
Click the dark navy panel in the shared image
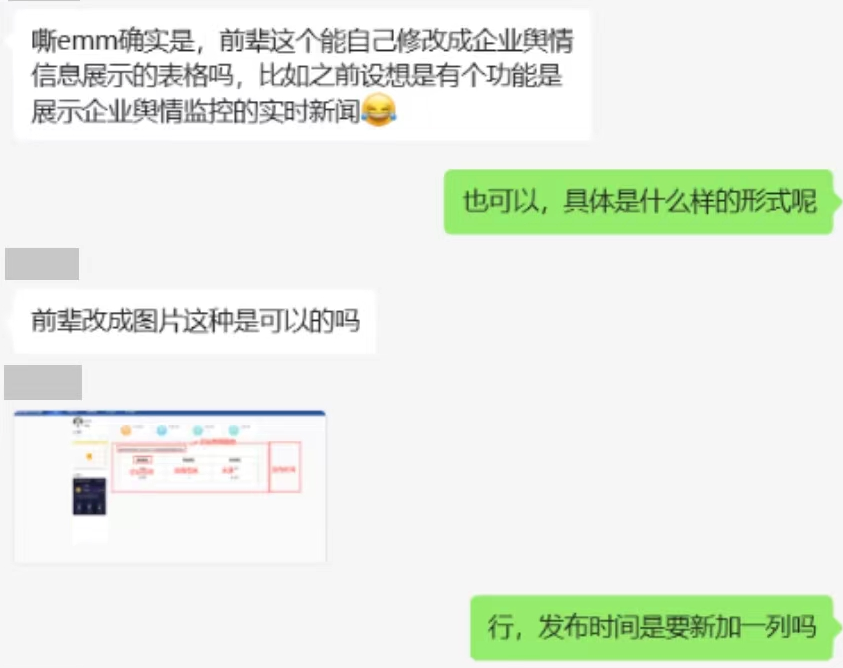pyautogui.click(x=90, y=496)
